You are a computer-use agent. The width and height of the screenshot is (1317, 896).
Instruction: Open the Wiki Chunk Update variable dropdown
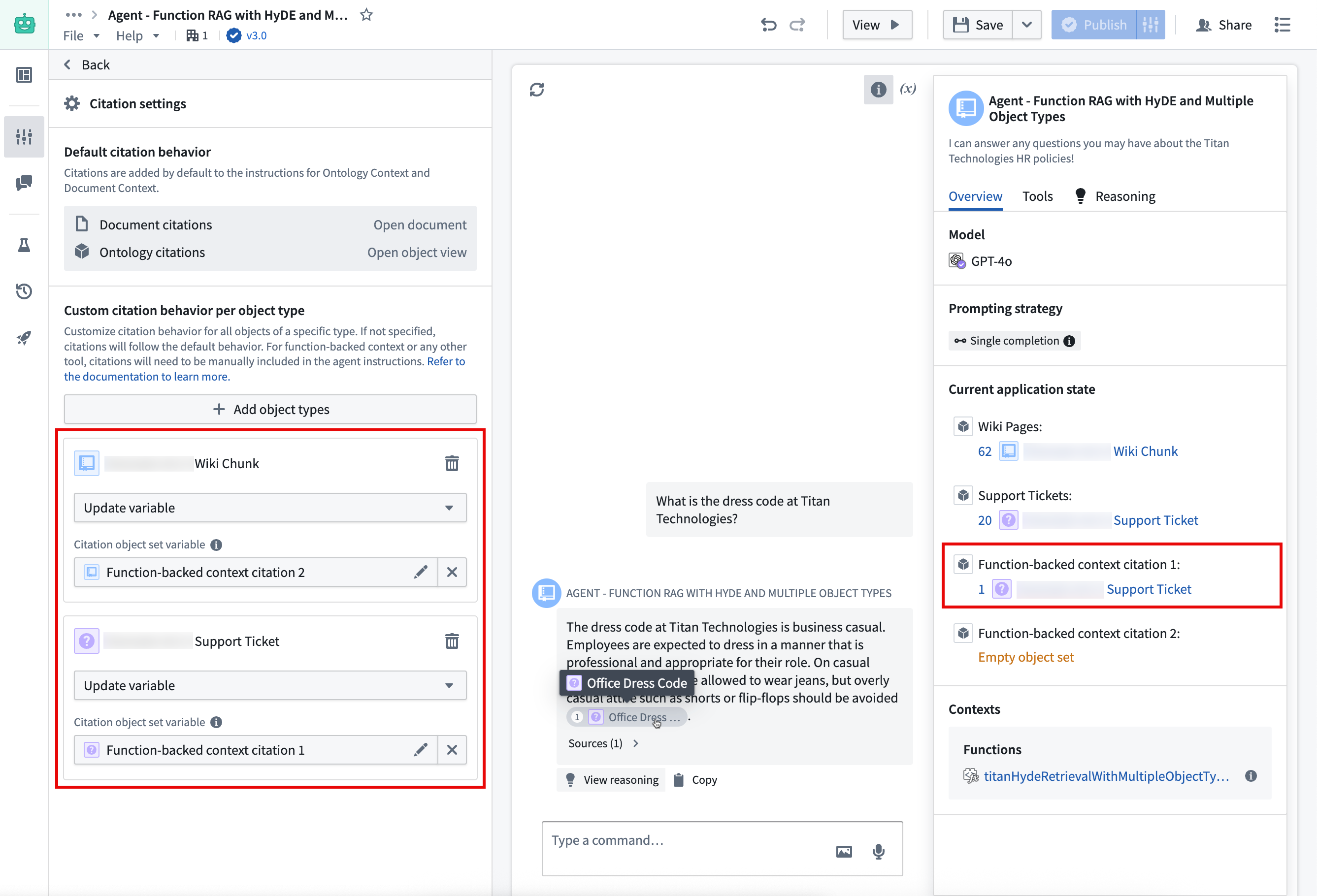pyautogui.click(x=270, y=508)
